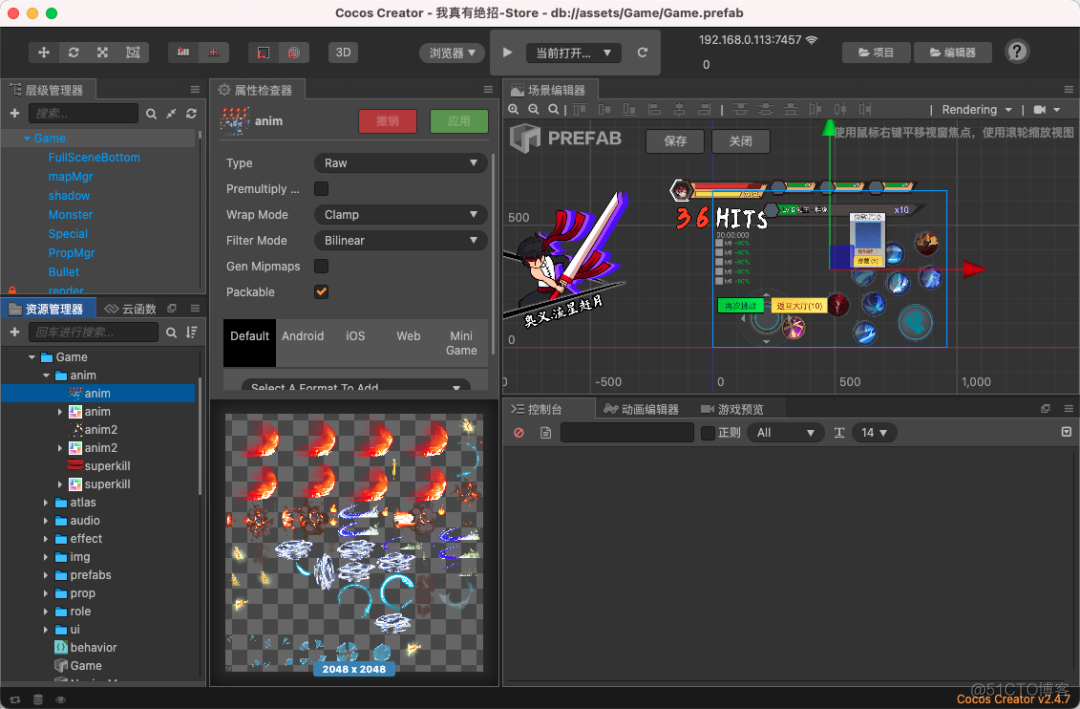Select the superkill texture asset
1080x709 pixels.
tap(99, 466)
